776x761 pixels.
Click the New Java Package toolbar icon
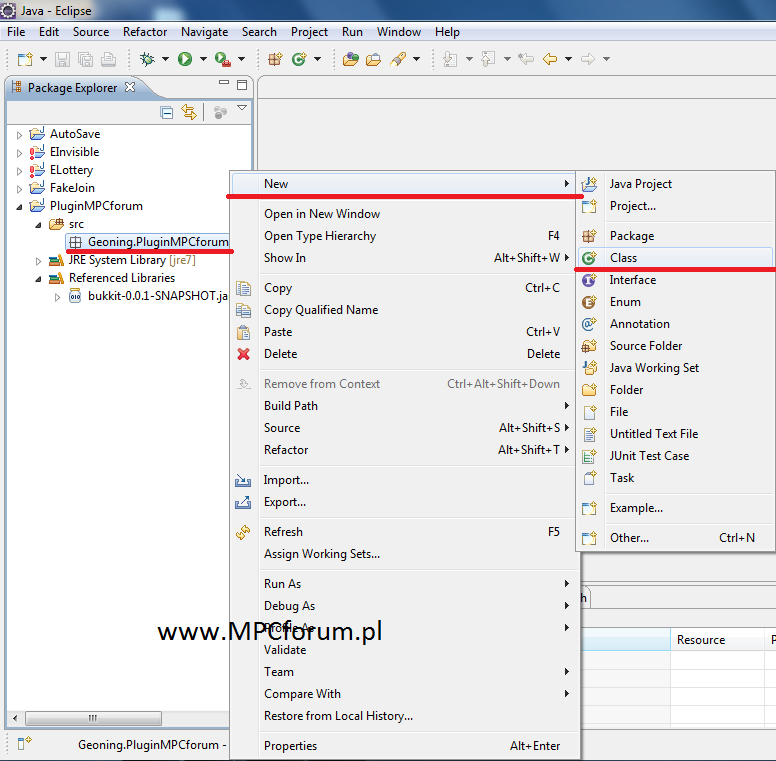tap(275, 59)
